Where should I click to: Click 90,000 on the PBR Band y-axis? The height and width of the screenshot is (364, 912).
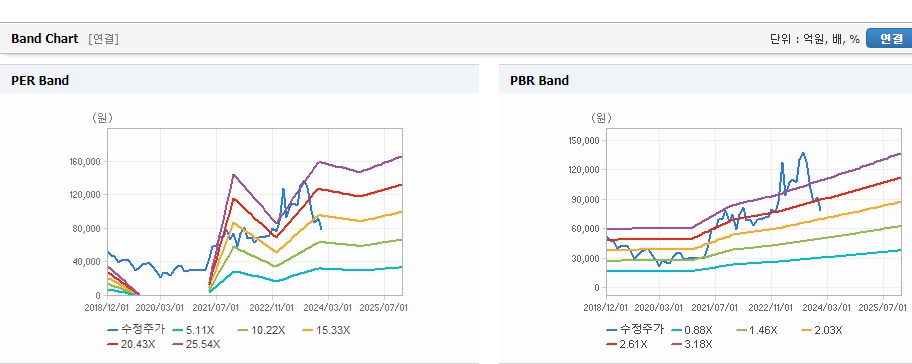tap(586, 199)
